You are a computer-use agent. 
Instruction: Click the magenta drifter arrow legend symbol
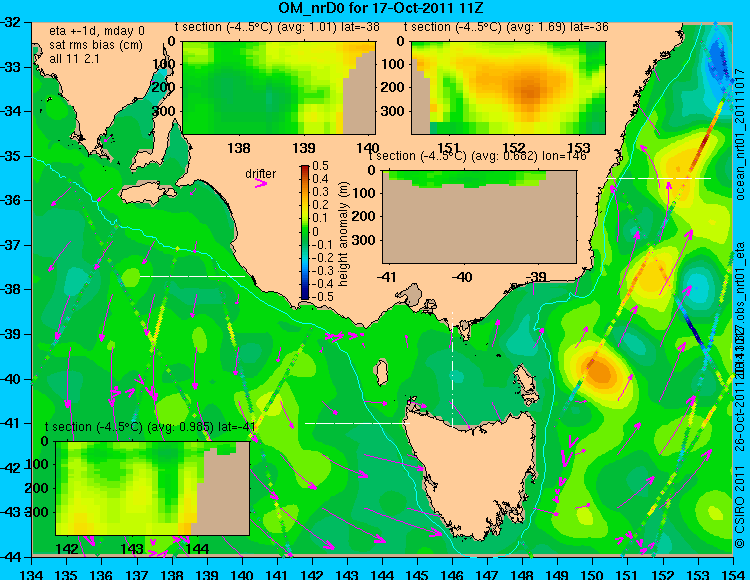point(261,183)
